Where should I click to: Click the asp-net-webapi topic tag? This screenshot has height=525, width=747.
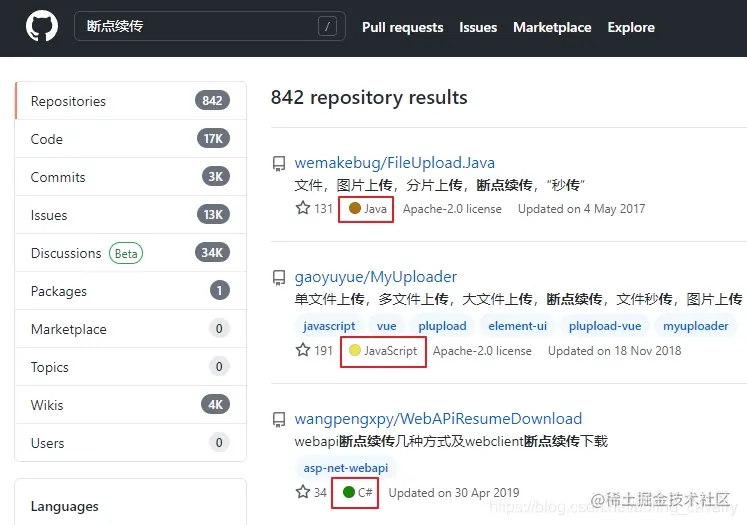coord(346,468)
